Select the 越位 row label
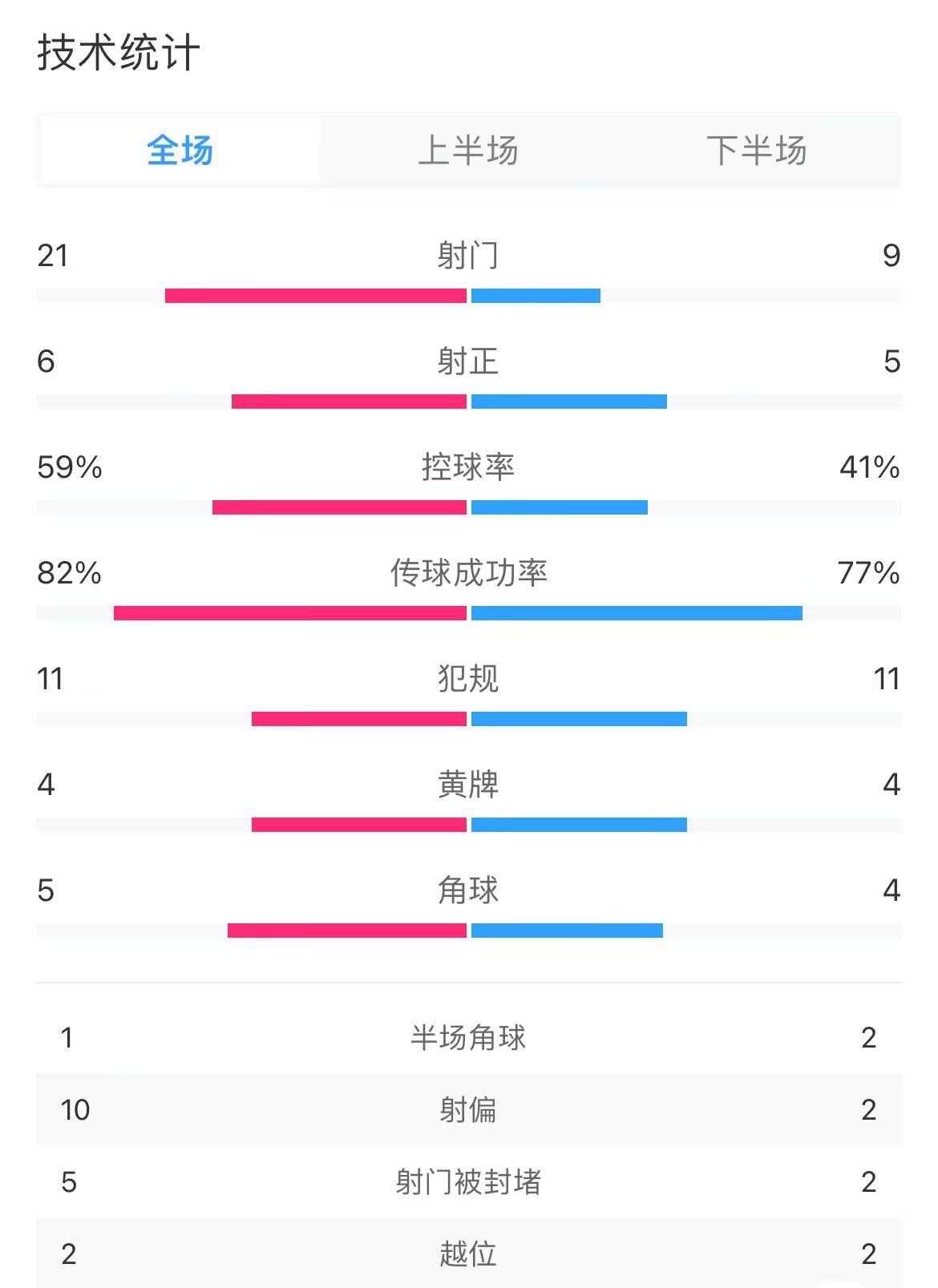 point(468,1254)
